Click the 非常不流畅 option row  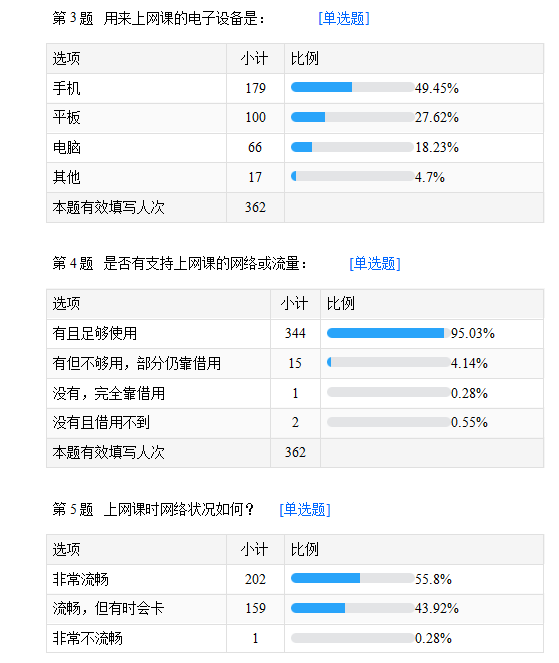[295, 638]
